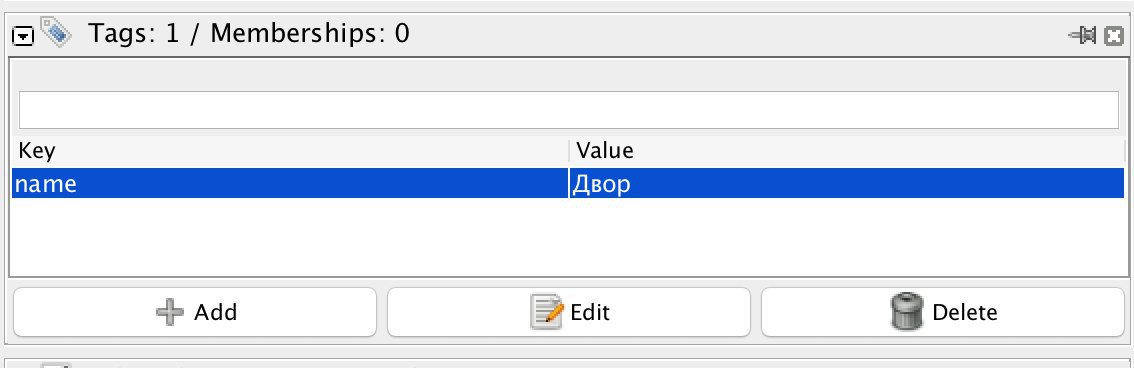Click the Edit button text label
This screenshot has width=1134, height=368.
(x=590, y=312)
